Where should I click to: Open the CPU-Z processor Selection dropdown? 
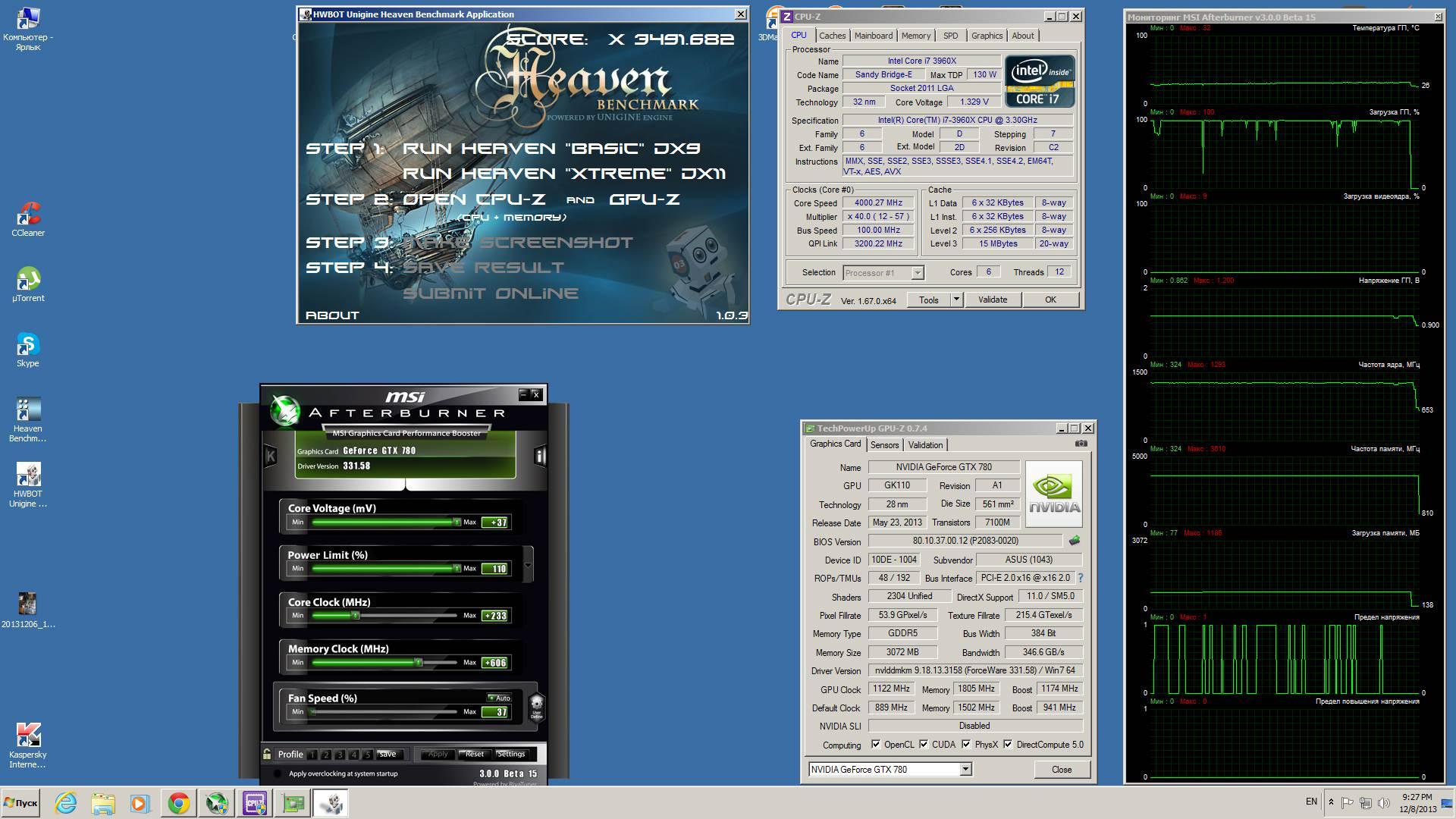coord(917,273)
